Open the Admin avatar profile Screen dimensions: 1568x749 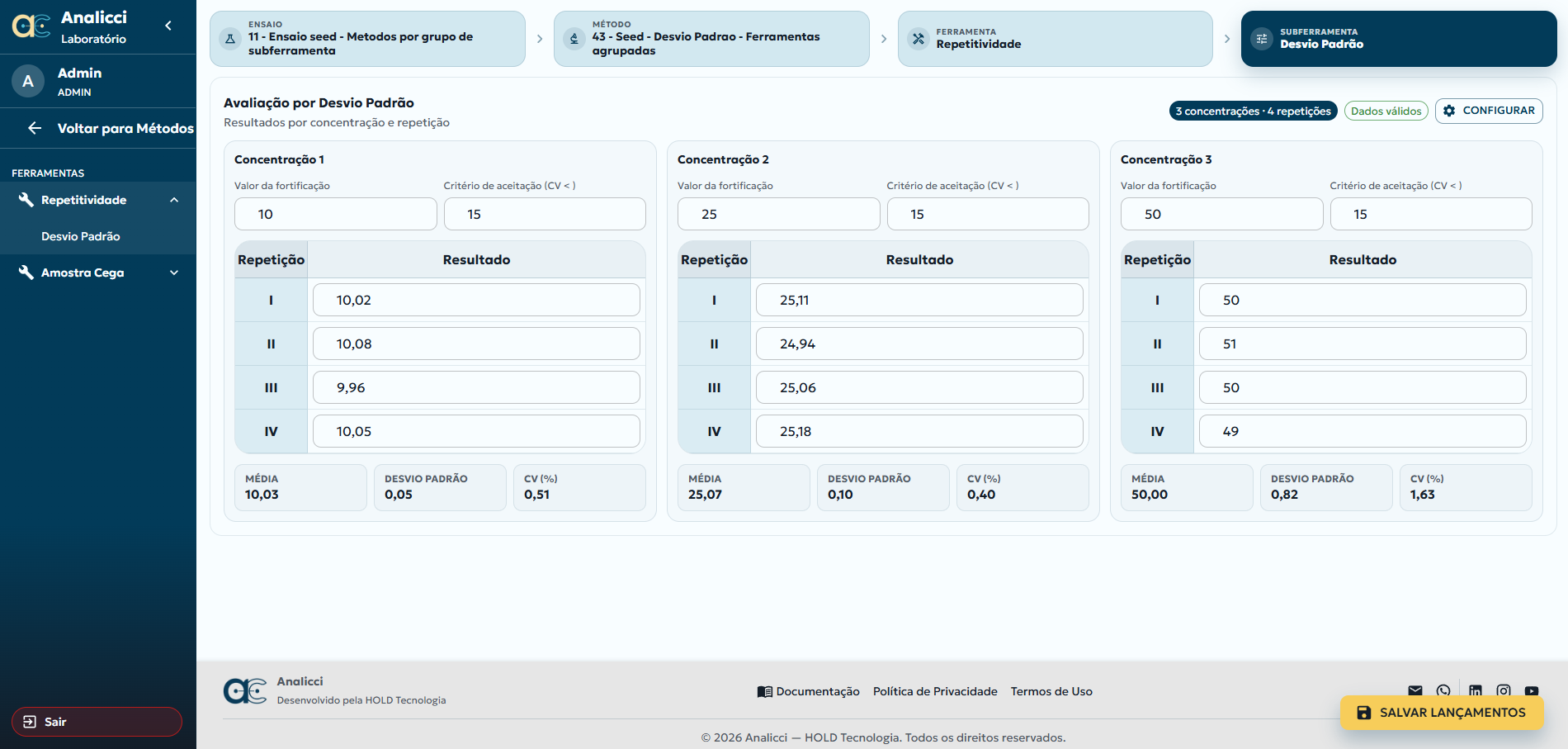pyautogui.click(x=28, y=81)
